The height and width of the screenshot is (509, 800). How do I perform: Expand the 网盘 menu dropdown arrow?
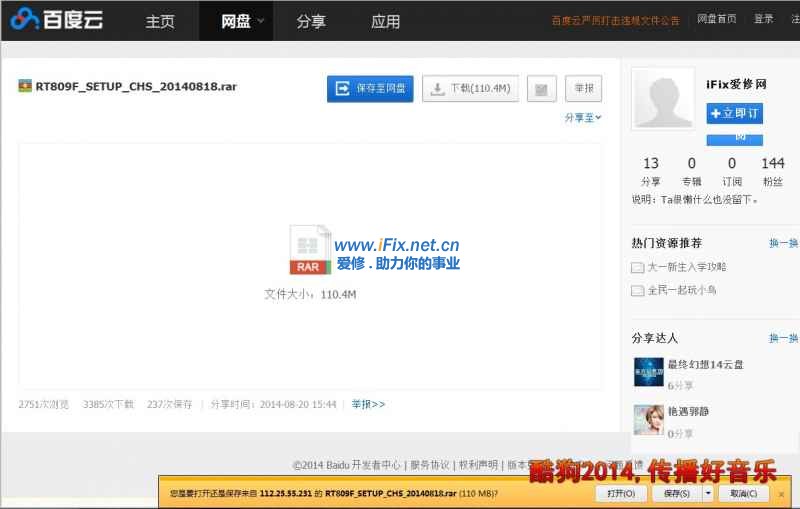coord(261,21)
